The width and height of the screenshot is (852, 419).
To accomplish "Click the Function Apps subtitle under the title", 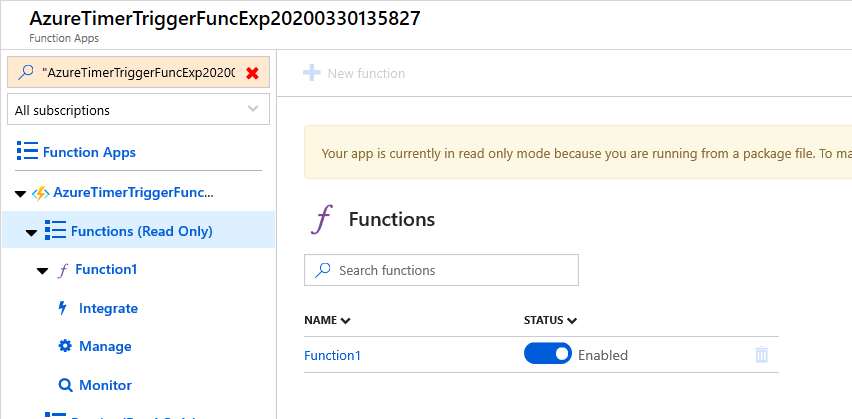I will click(64, 38).
